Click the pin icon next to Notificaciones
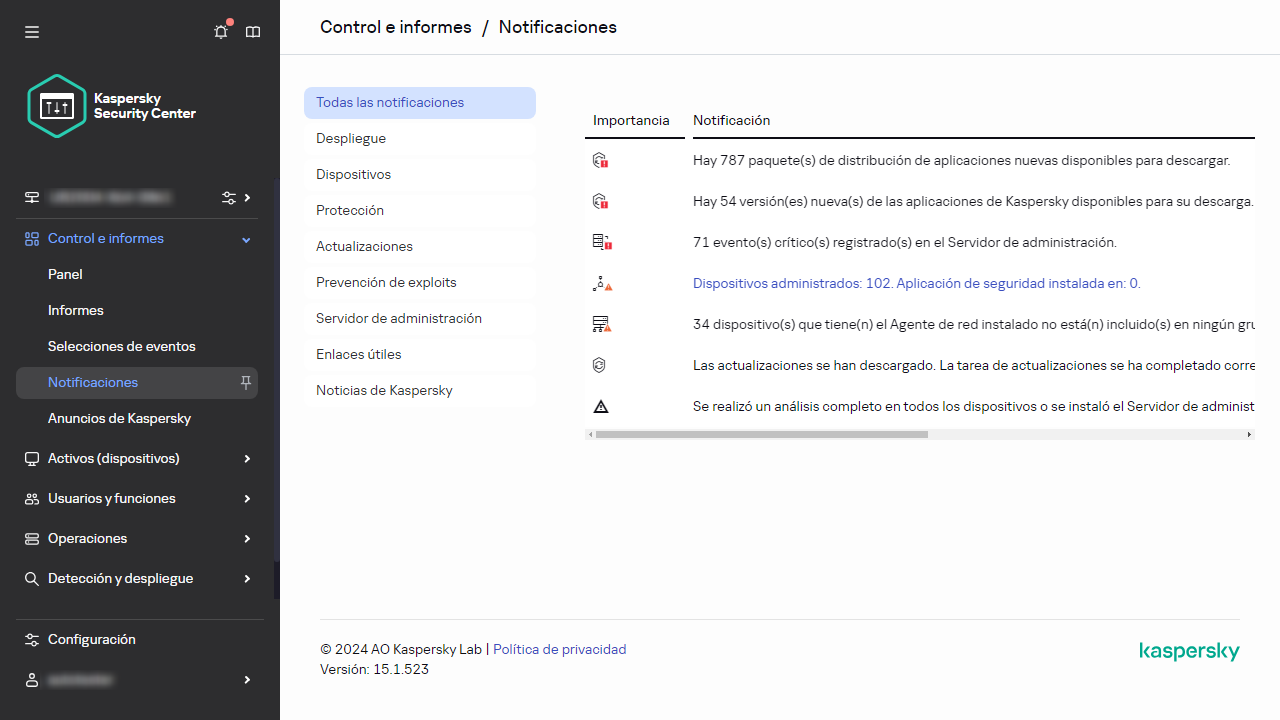This screenshot has height=720, width=1280. coord(246,382)
